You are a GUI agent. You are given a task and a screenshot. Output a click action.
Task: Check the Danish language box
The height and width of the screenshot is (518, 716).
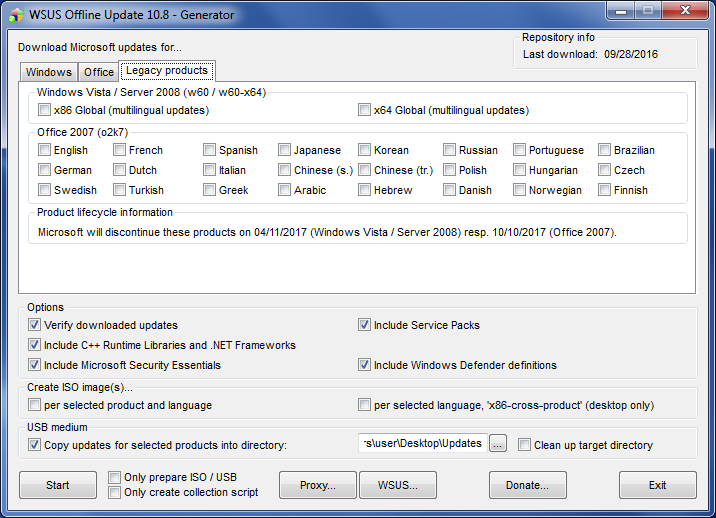449,190
